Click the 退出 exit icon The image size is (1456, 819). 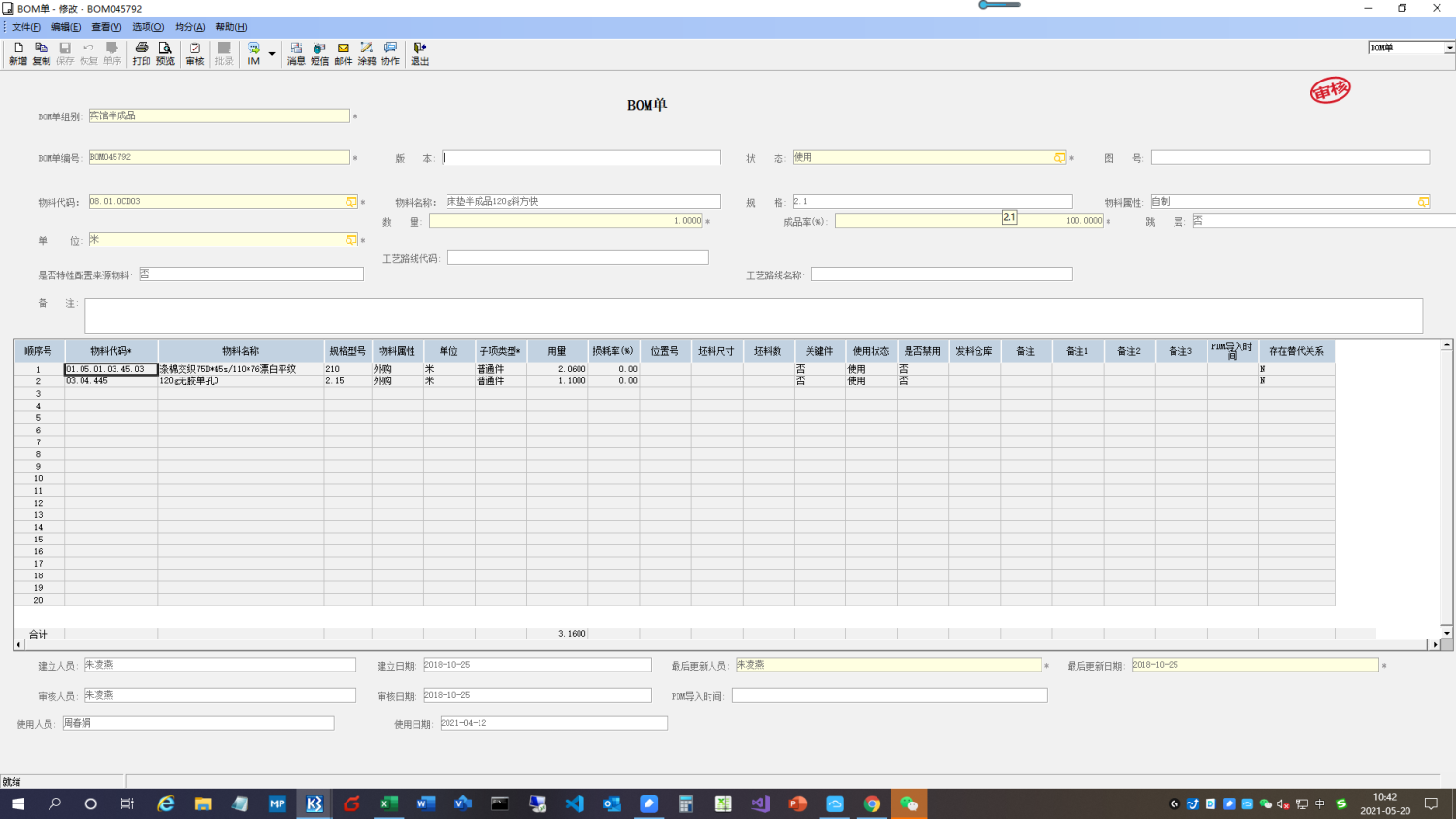point(419,53)
